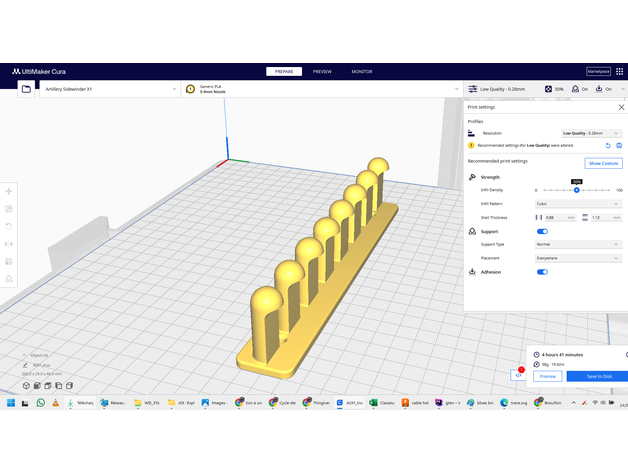Click the Show Custom button
628x472 pixels.
pyautogui.click(x=603, y=163)
